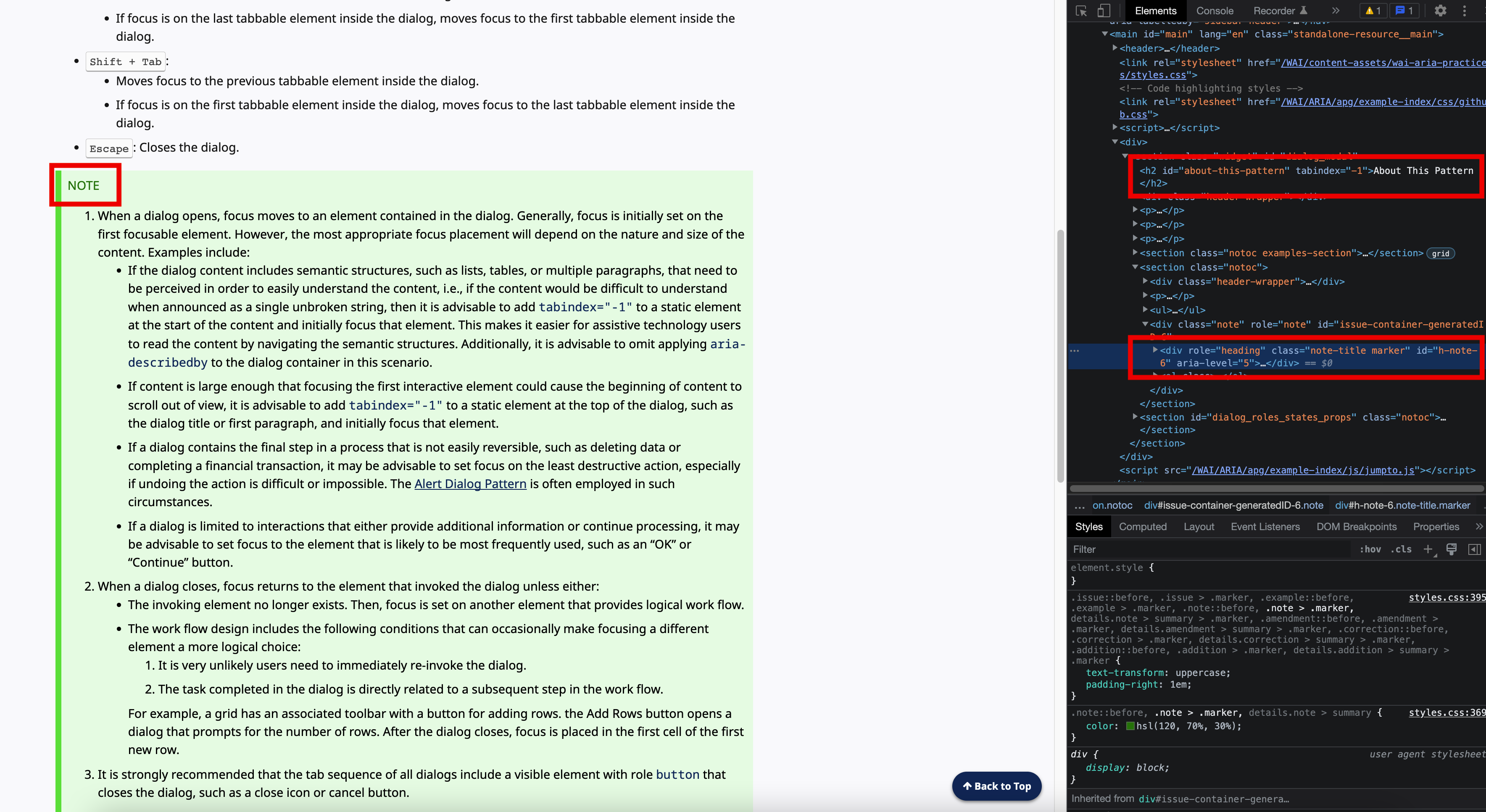Expand the div with class header-wrapper
This screenshot has width=1486, height=812.
pos(1145,281)
